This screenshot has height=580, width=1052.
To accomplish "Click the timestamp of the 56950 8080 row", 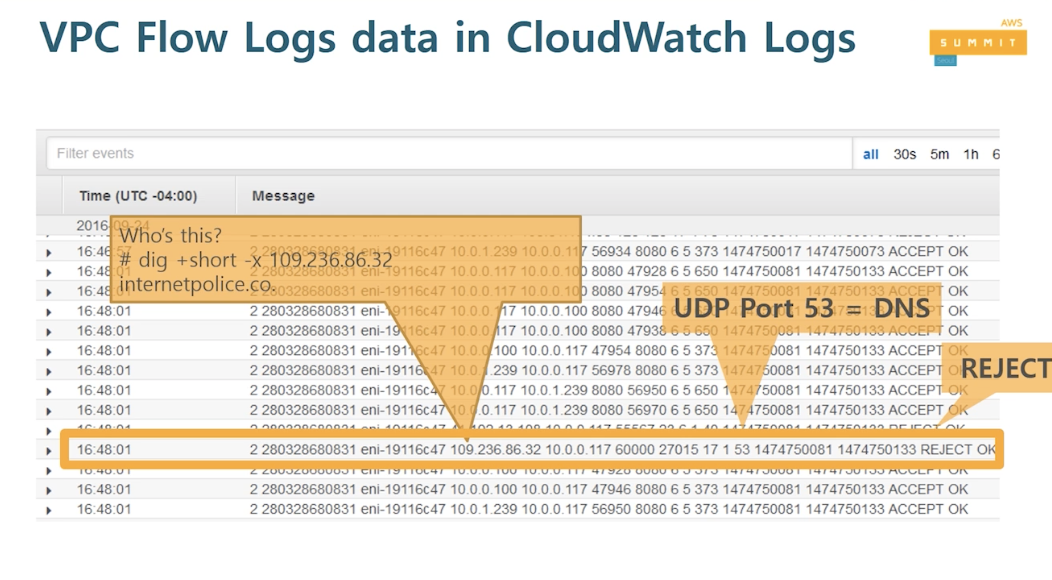I will point(104,509).
